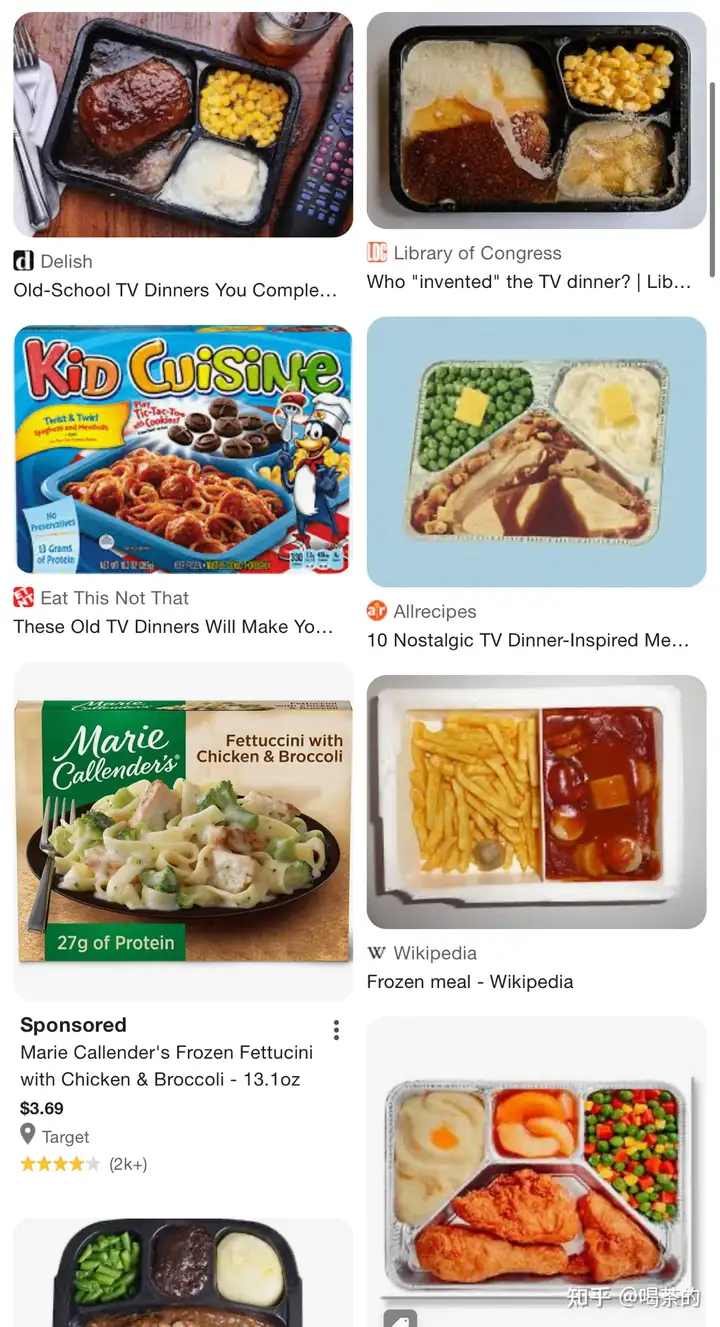Viewport: 720px width, 1327px height.
Task: Select the Kid Cuisine box thumbnail
Action: pos(183,450)
